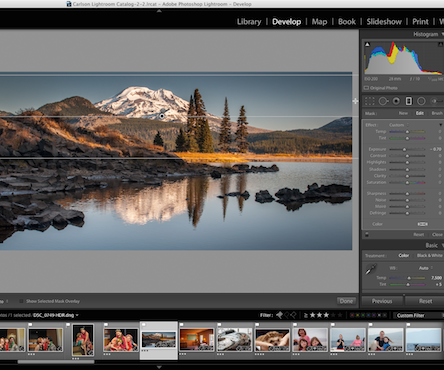This screenshot has height=370, width=444.
Task: Click the filter unflagged-photos flag icon
Action: click(x=287, y=315)
